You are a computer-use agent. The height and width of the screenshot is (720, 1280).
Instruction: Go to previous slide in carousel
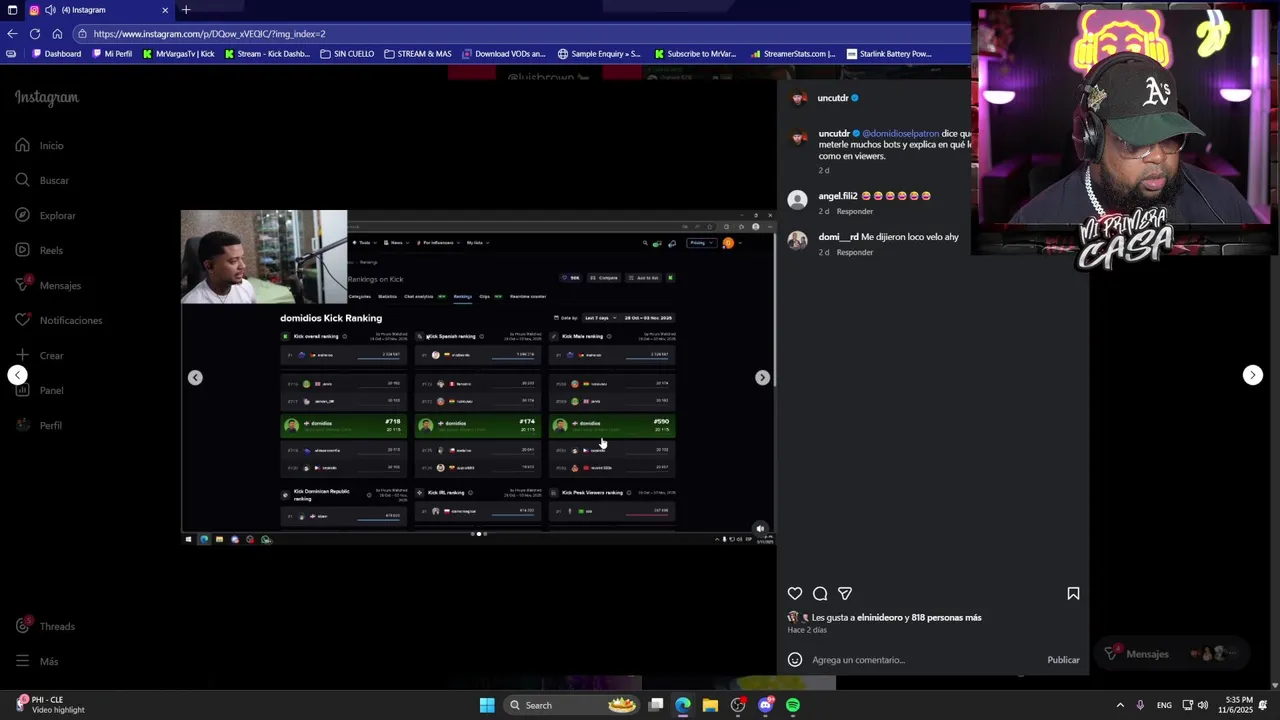pyautogui.click(x=195, y=378)
